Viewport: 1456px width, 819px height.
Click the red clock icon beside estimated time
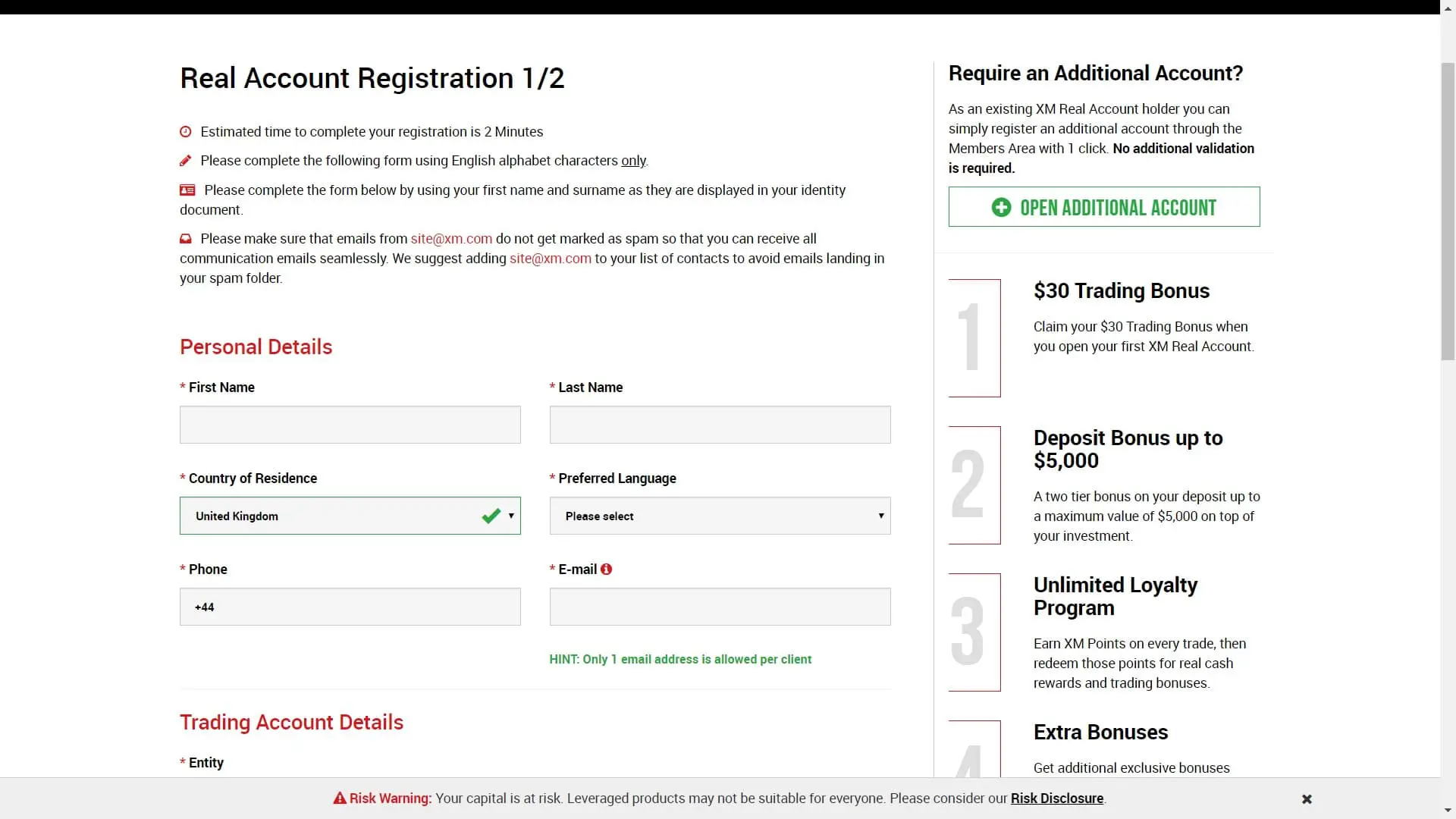click(x=186, y=131)
